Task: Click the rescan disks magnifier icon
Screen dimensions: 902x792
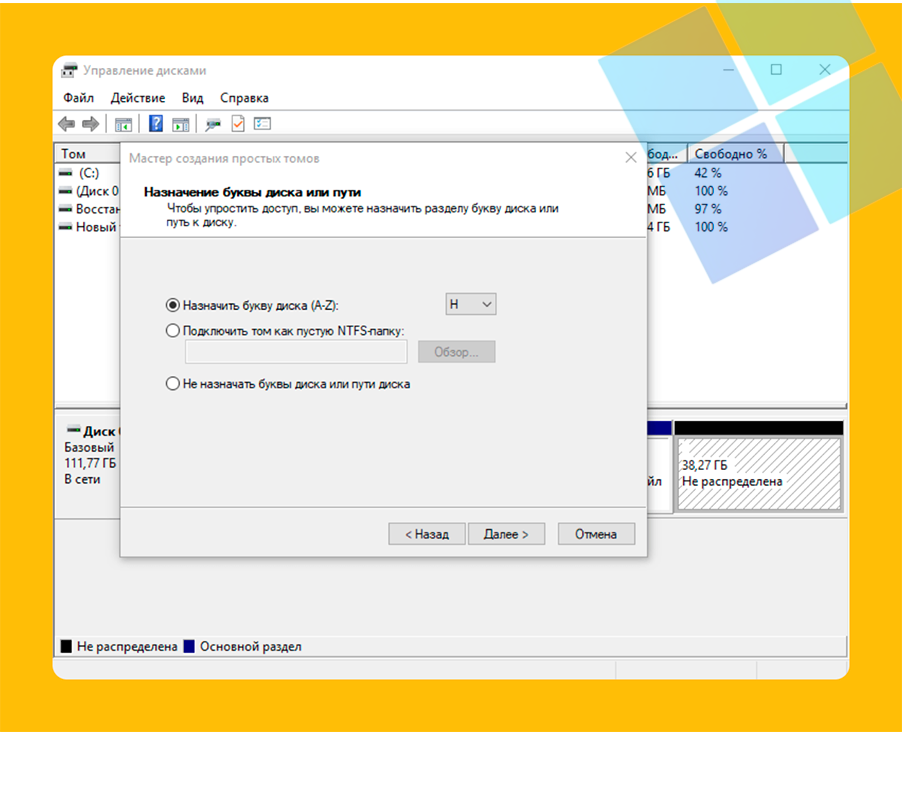Action: [213, 124]
